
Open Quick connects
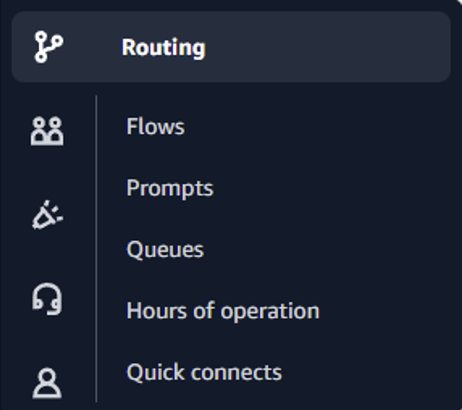[x=204, y=372]
